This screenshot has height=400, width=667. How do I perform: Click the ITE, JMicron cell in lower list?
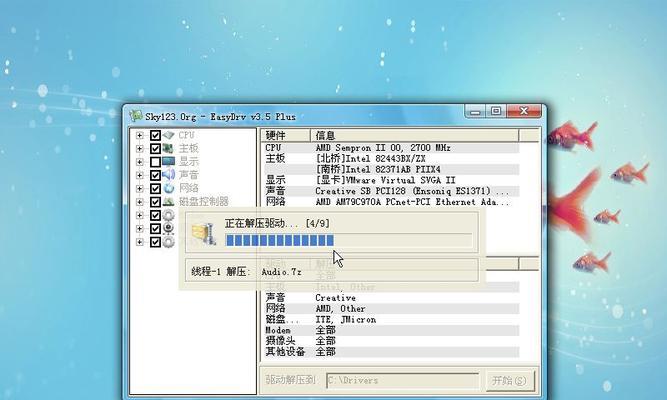pos(346,320)
